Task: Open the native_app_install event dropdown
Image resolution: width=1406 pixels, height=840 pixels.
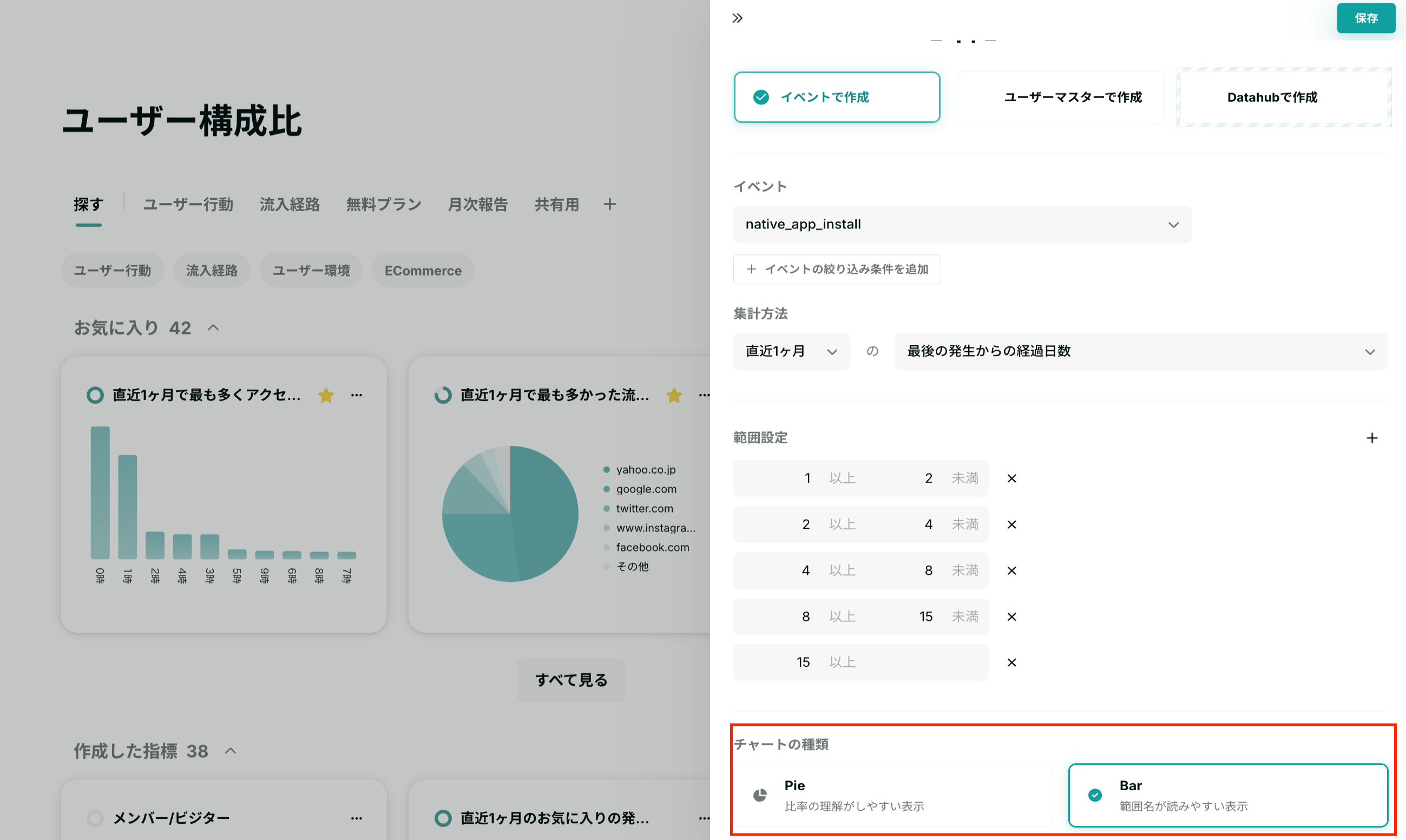Action: tap(961, 224)
